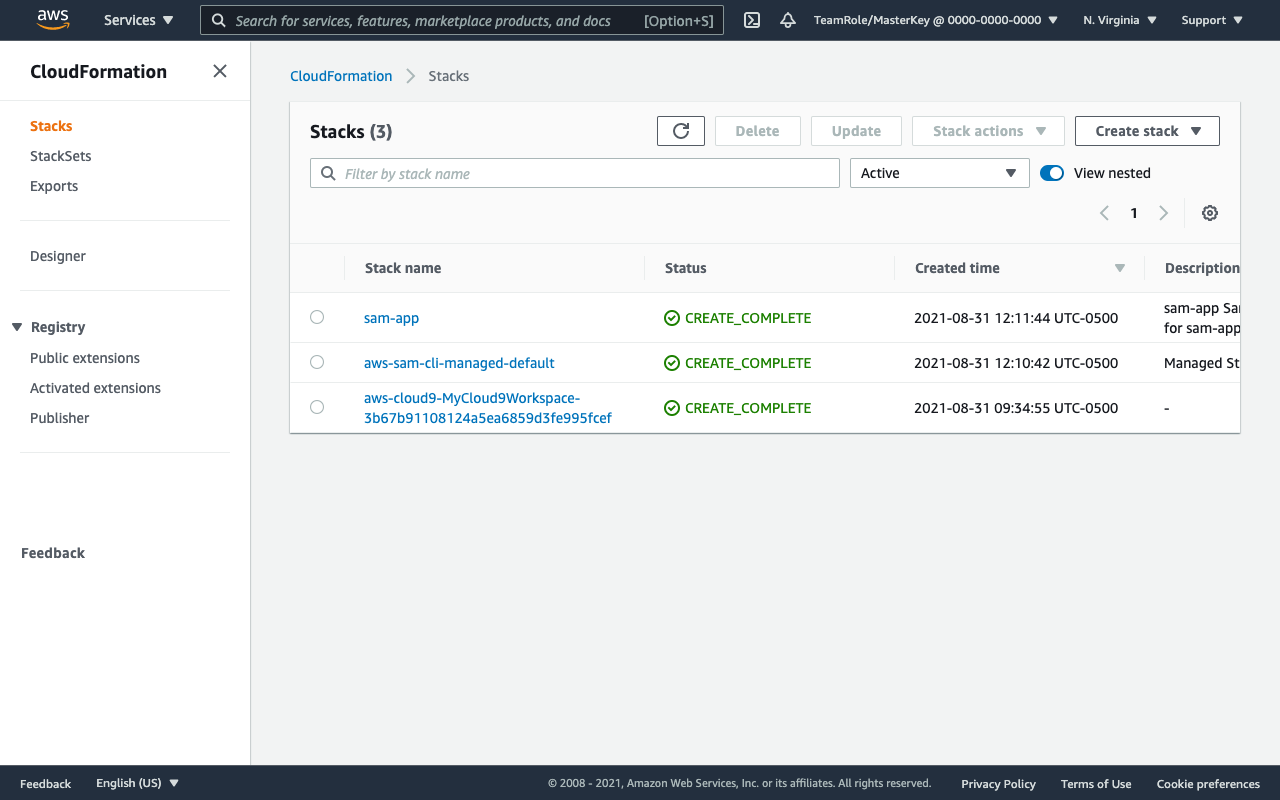Screen dimensions: 1280x800
Task: Click the Filter by stack name field
Action: [x=575, y=173]
